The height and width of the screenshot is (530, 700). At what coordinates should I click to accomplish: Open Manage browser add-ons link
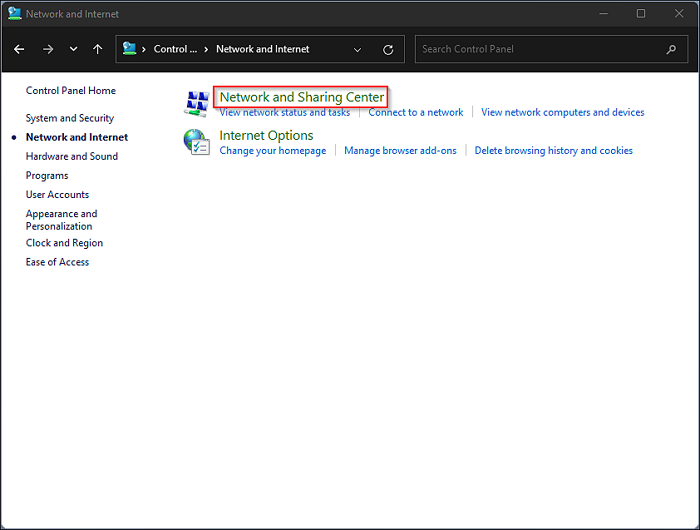point(400,150)
